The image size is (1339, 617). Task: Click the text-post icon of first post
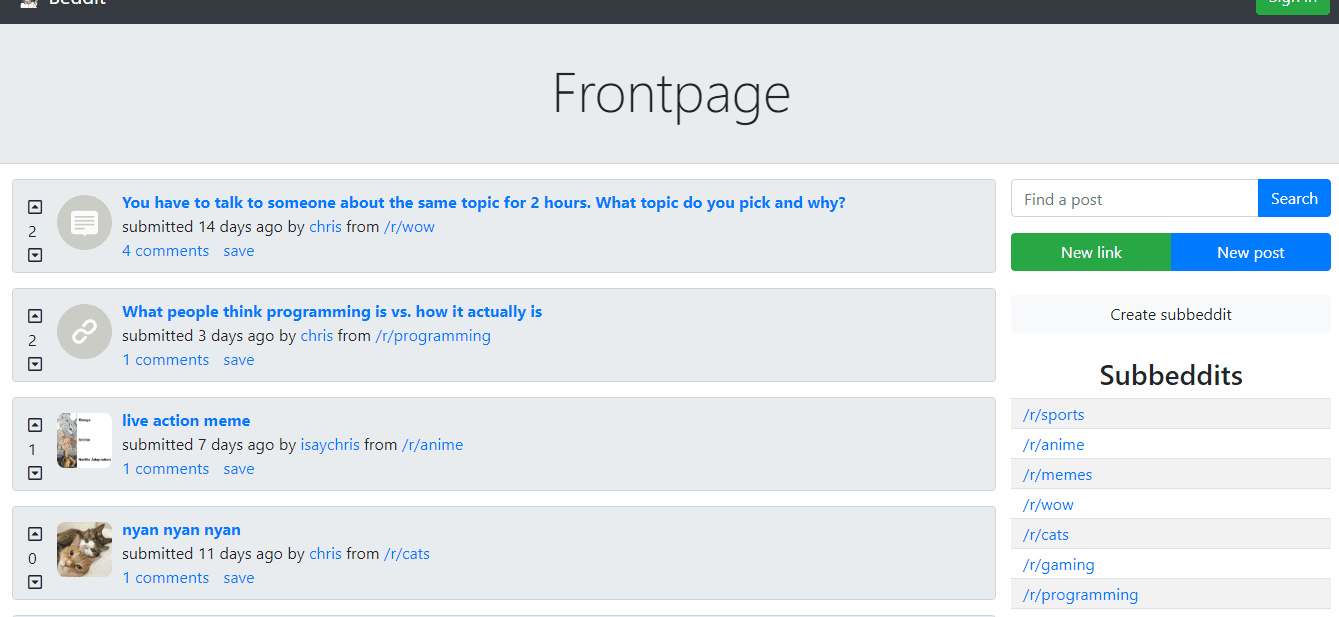[84, 222]
